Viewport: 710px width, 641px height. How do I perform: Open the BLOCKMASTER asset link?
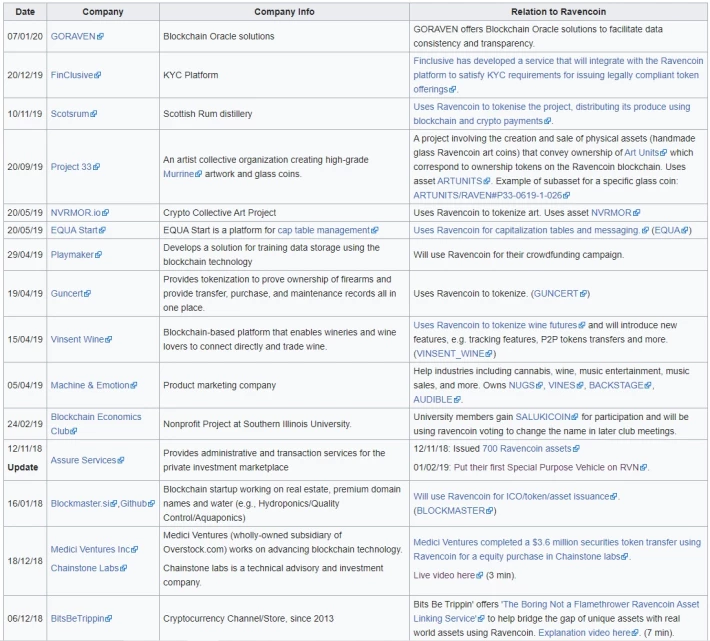(455, 511)
